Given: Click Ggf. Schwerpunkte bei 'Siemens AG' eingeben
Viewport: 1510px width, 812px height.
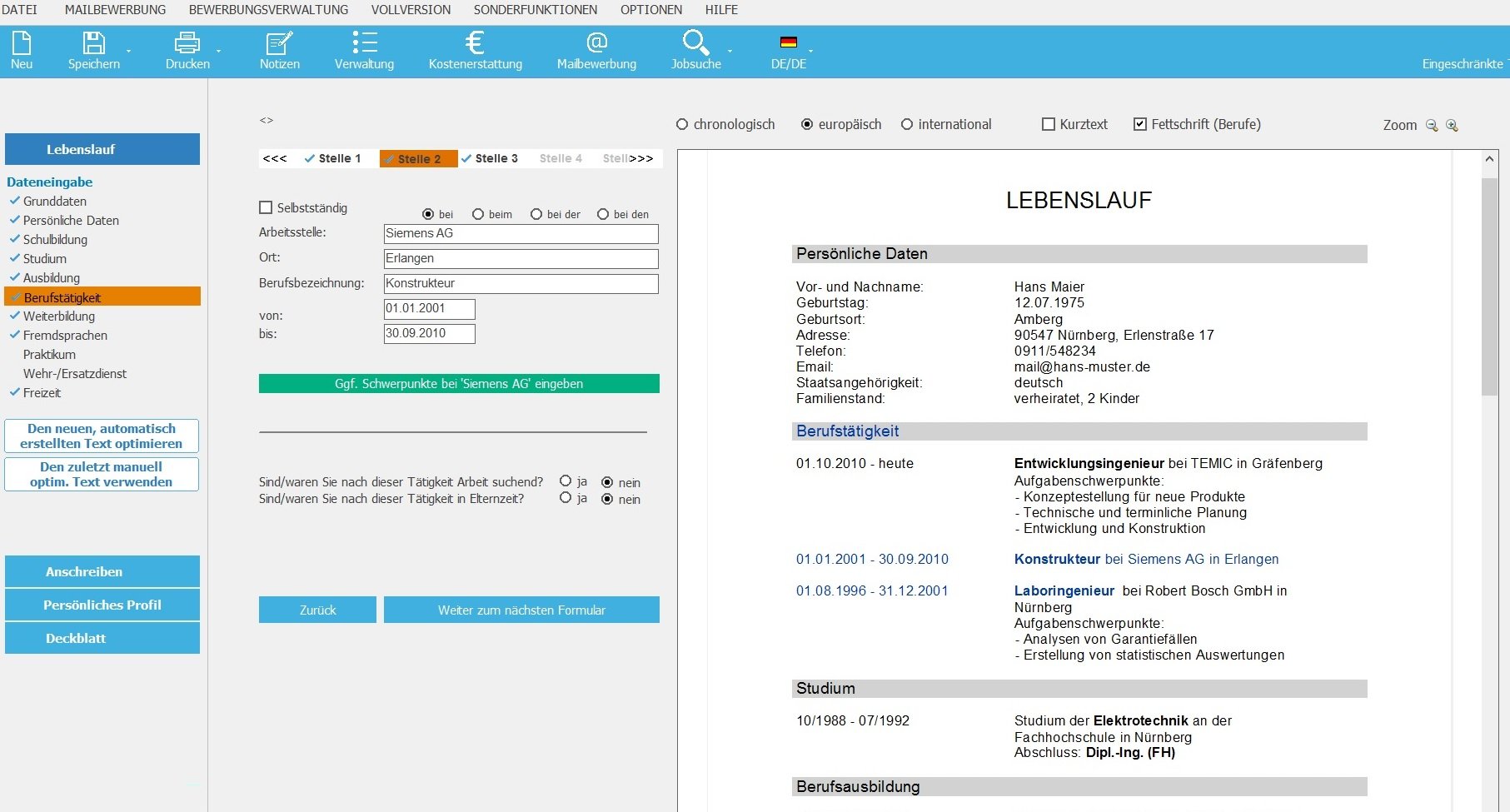Looking at the screenshot, I should [x=459, y=383].
